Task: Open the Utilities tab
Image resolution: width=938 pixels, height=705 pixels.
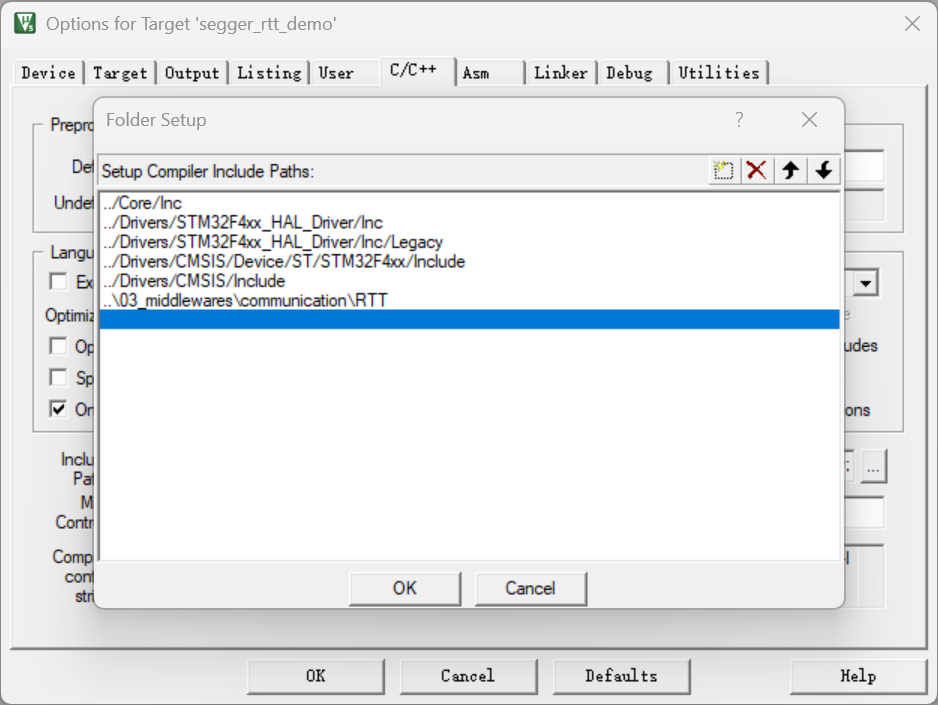Action: coord(718,73)
